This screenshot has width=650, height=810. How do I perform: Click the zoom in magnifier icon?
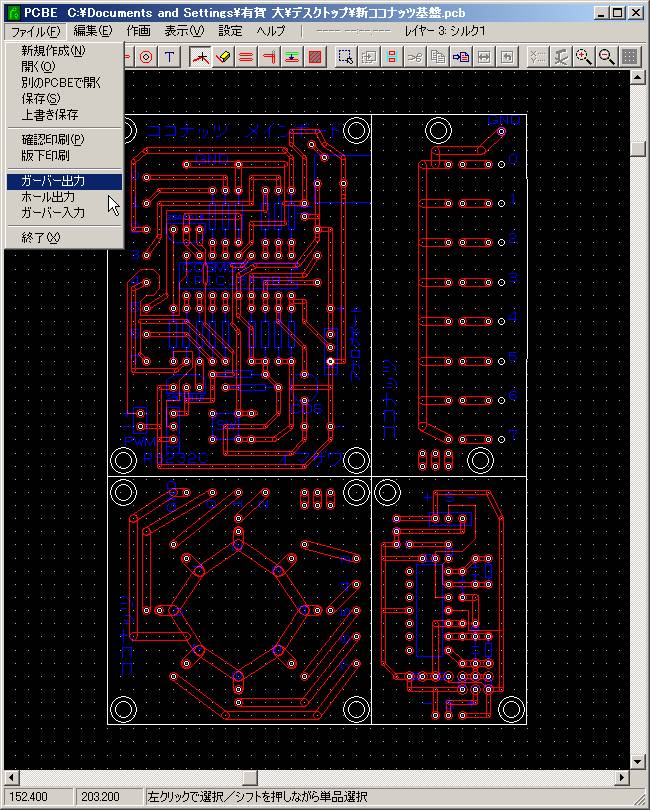tap(584, 56)
